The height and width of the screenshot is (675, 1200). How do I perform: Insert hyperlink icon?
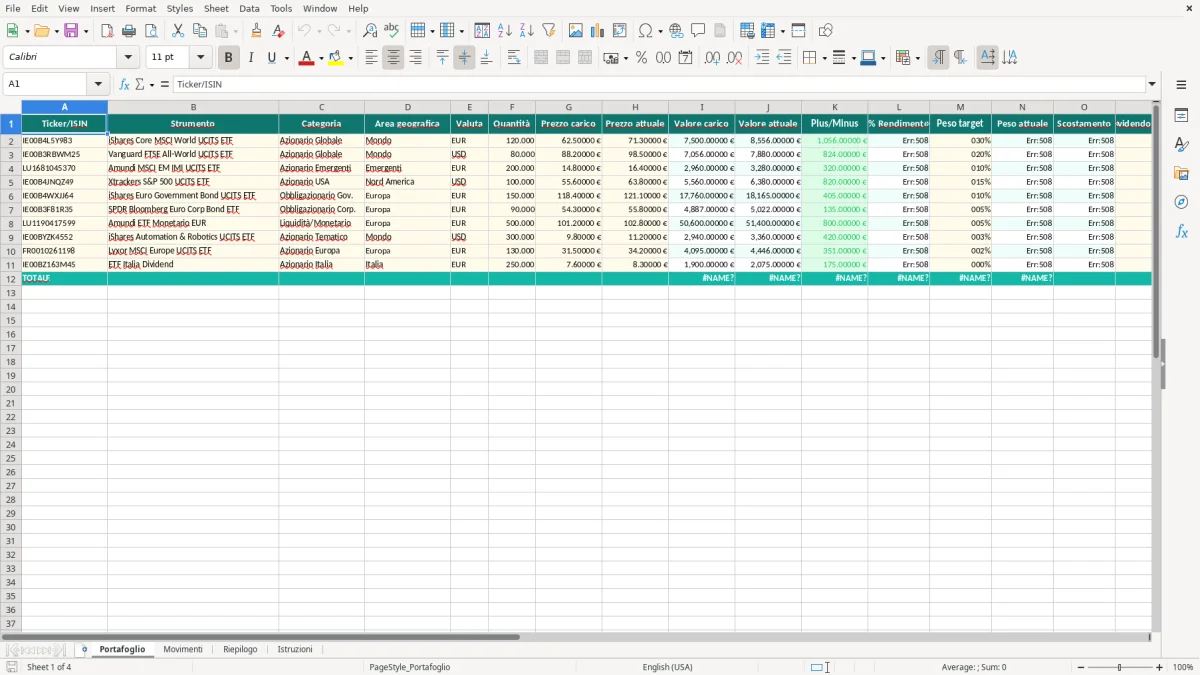click(x=677, y=31)
